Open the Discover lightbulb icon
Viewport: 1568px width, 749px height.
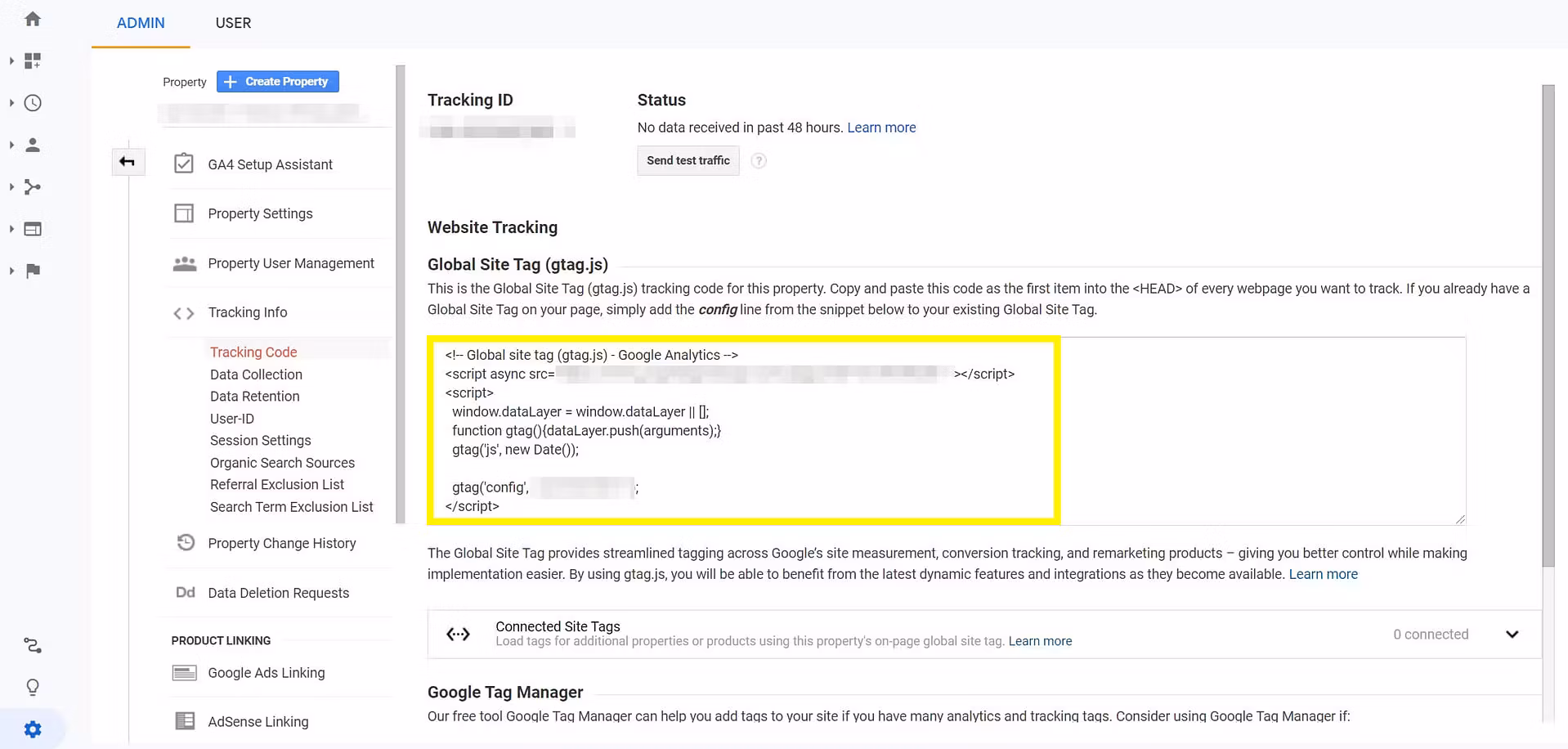tap(33, 687)
